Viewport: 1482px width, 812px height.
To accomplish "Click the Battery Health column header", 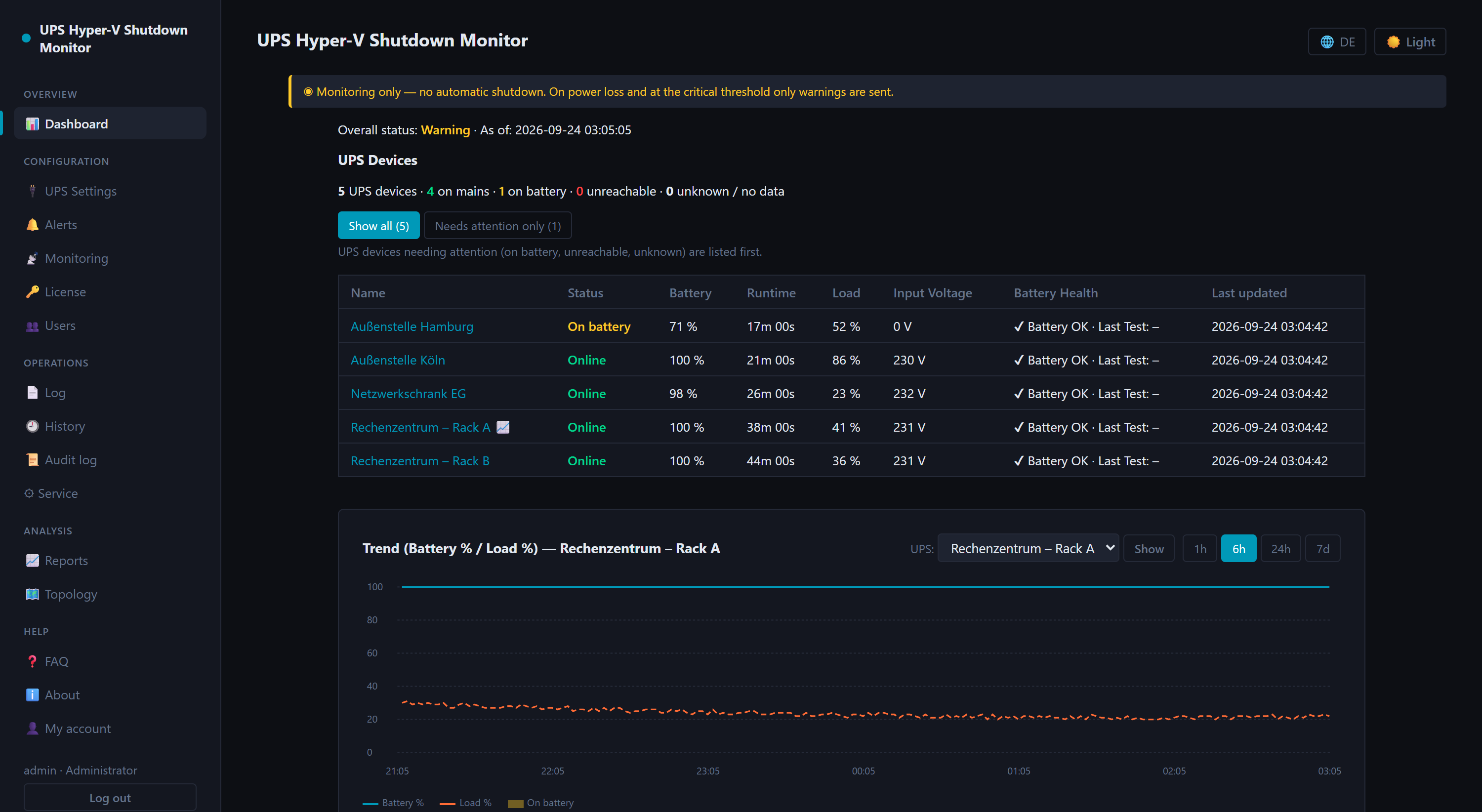I will (x=1056, y=293).
